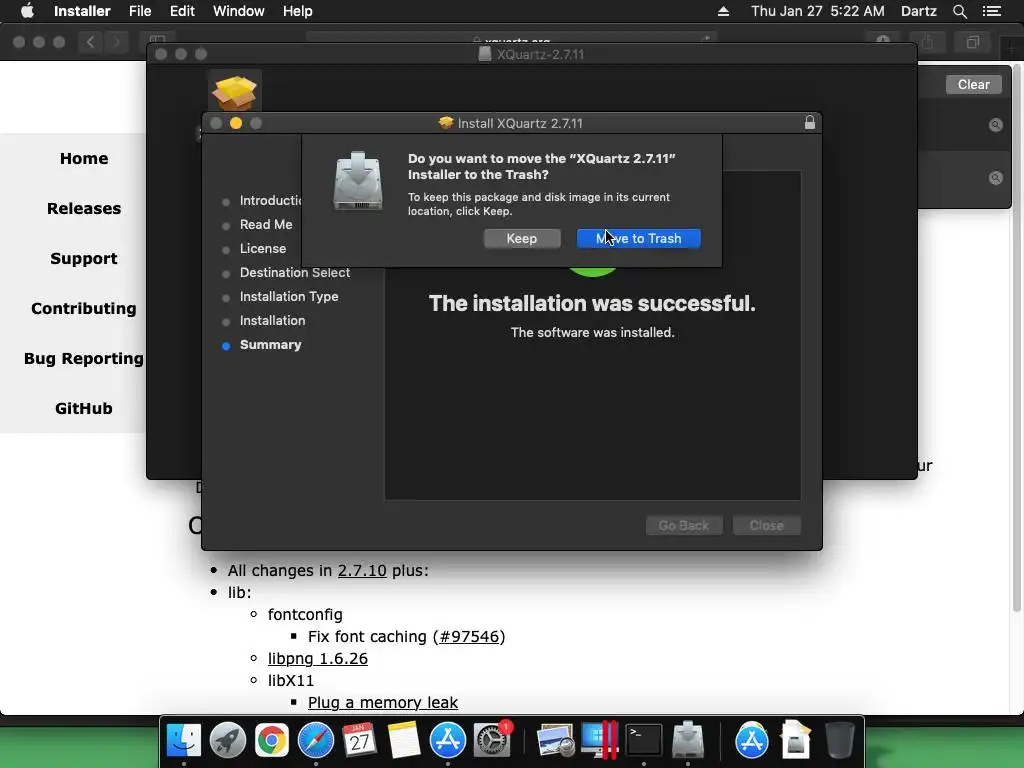Viewport: 1024px width, 768px height.
Task: Click the second download's magnifier icon
Action: point(995,178)
